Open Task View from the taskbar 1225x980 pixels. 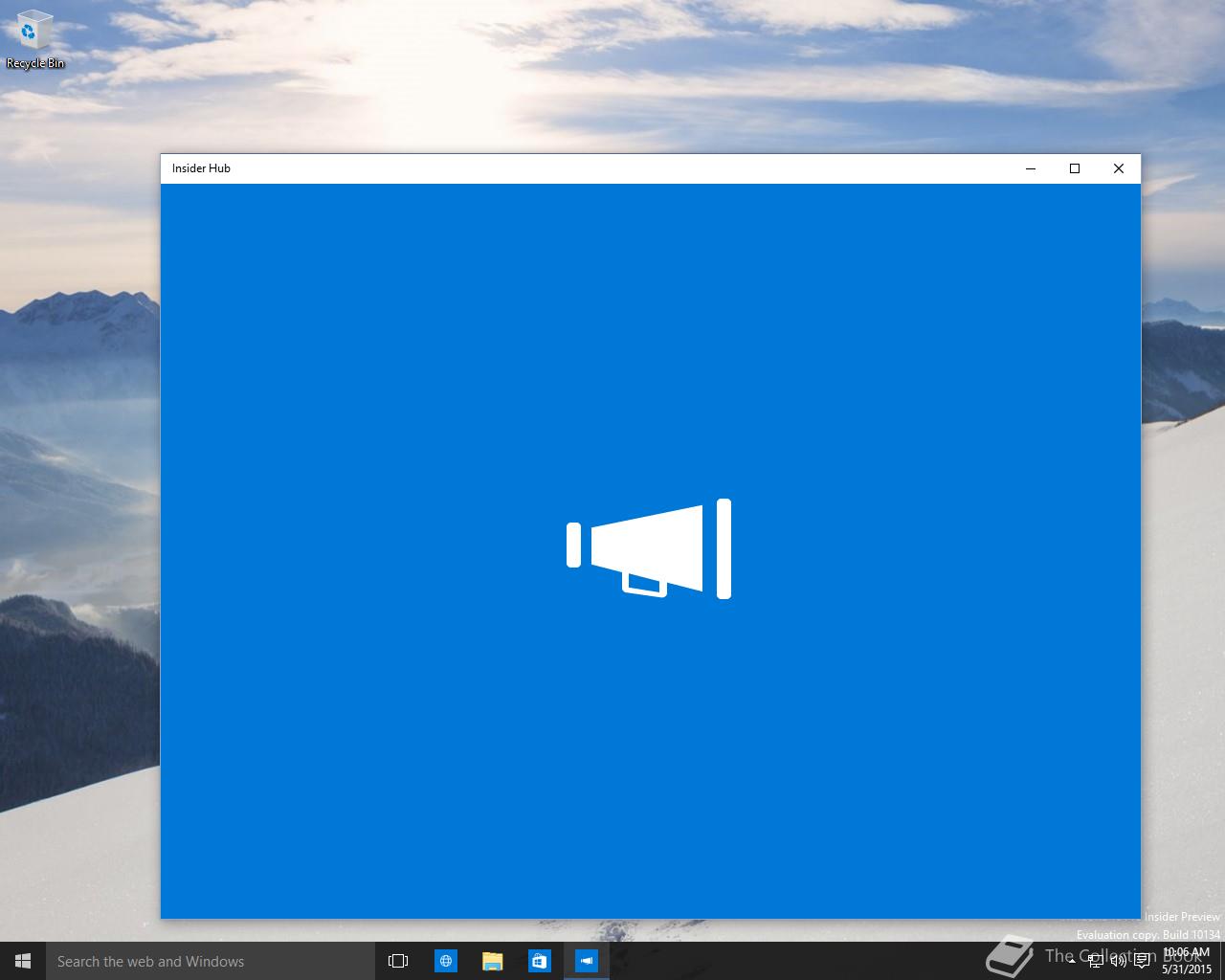click(x=398, y=961)
